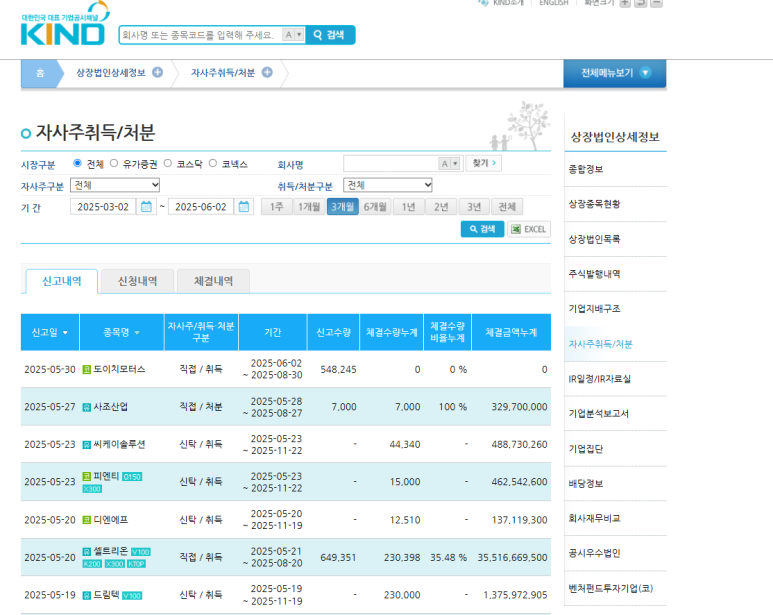
Task: Open the start date calendar picker
Action: pyautogui.click(x=146, y=206)
